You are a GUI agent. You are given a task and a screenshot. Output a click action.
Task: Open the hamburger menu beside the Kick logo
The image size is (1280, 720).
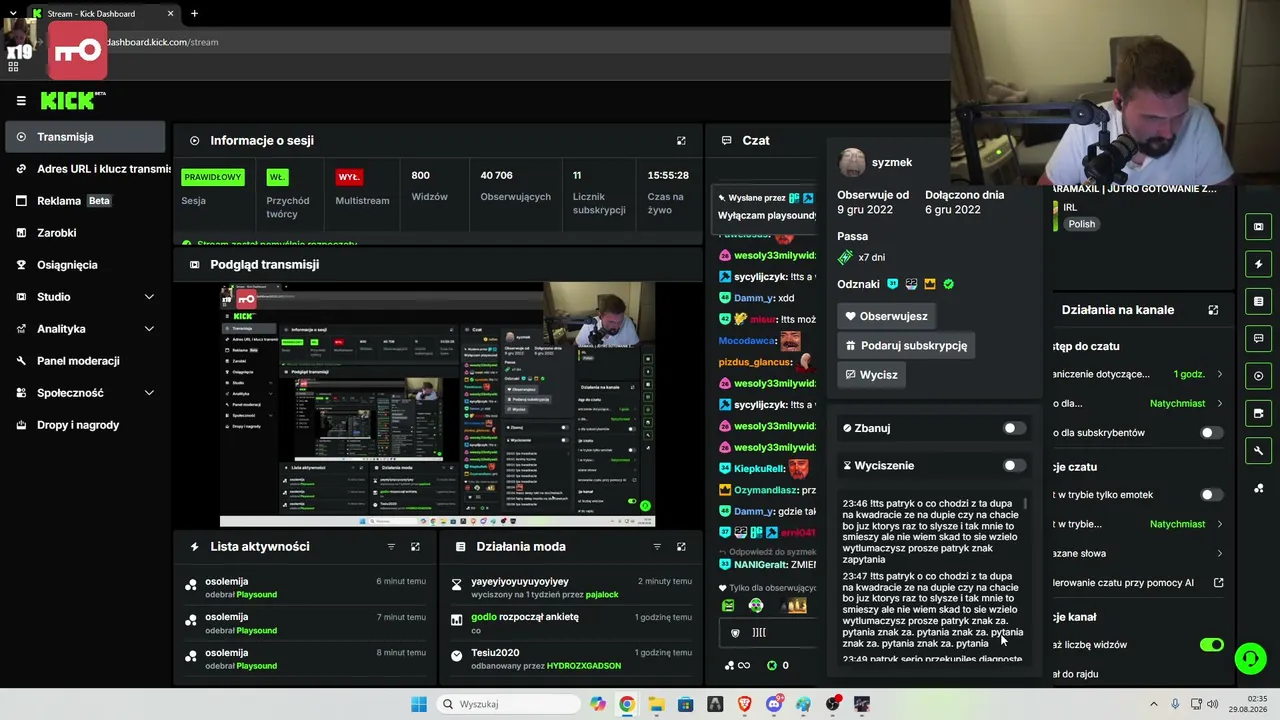(x=21, y=101)
